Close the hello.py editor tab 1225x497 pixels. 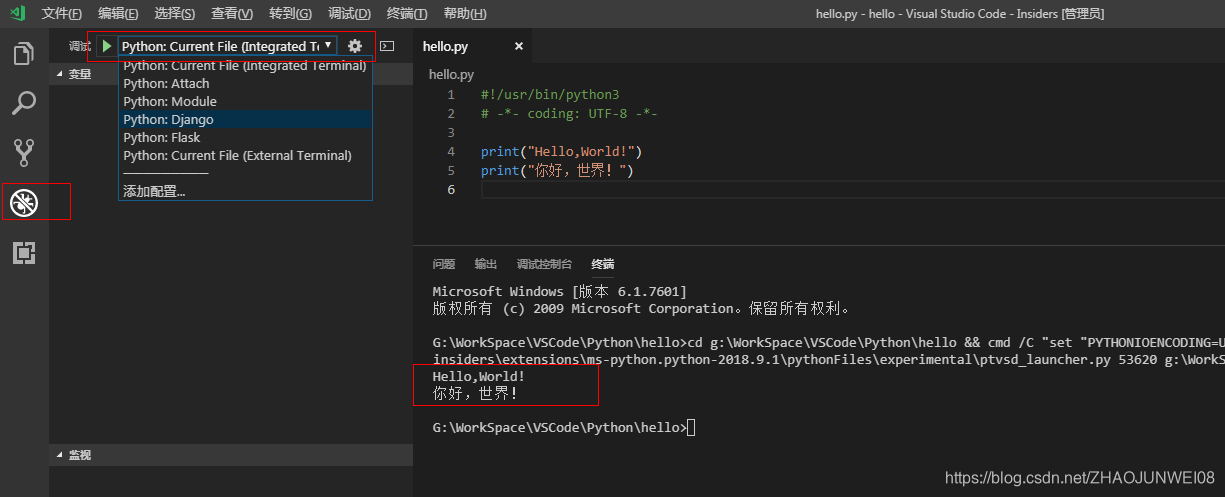518,47
